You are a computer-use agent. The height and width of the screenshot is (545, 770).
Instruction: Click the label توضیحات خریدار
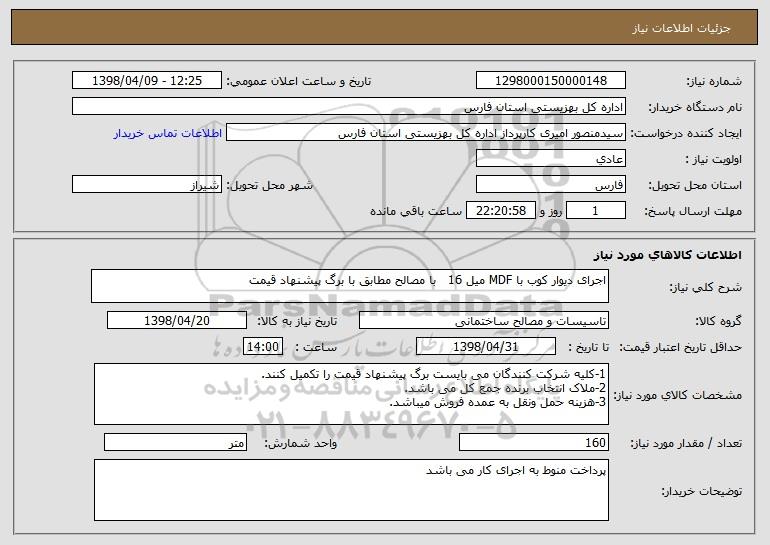(702, 491)
